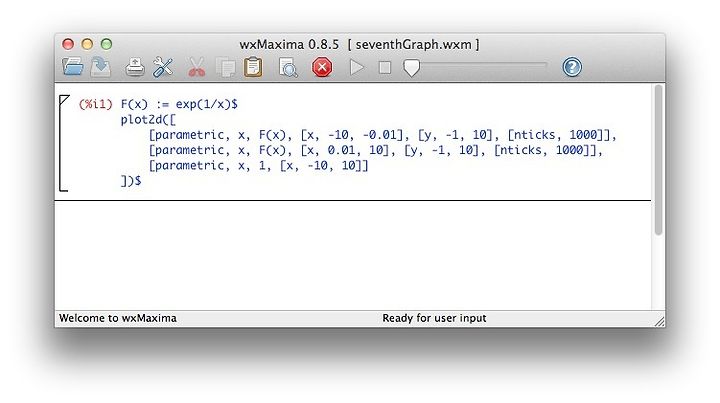Viewport: 720px width, 403px height.
Task: Click 'Ready for user input' status text
Action: [434, 318]
